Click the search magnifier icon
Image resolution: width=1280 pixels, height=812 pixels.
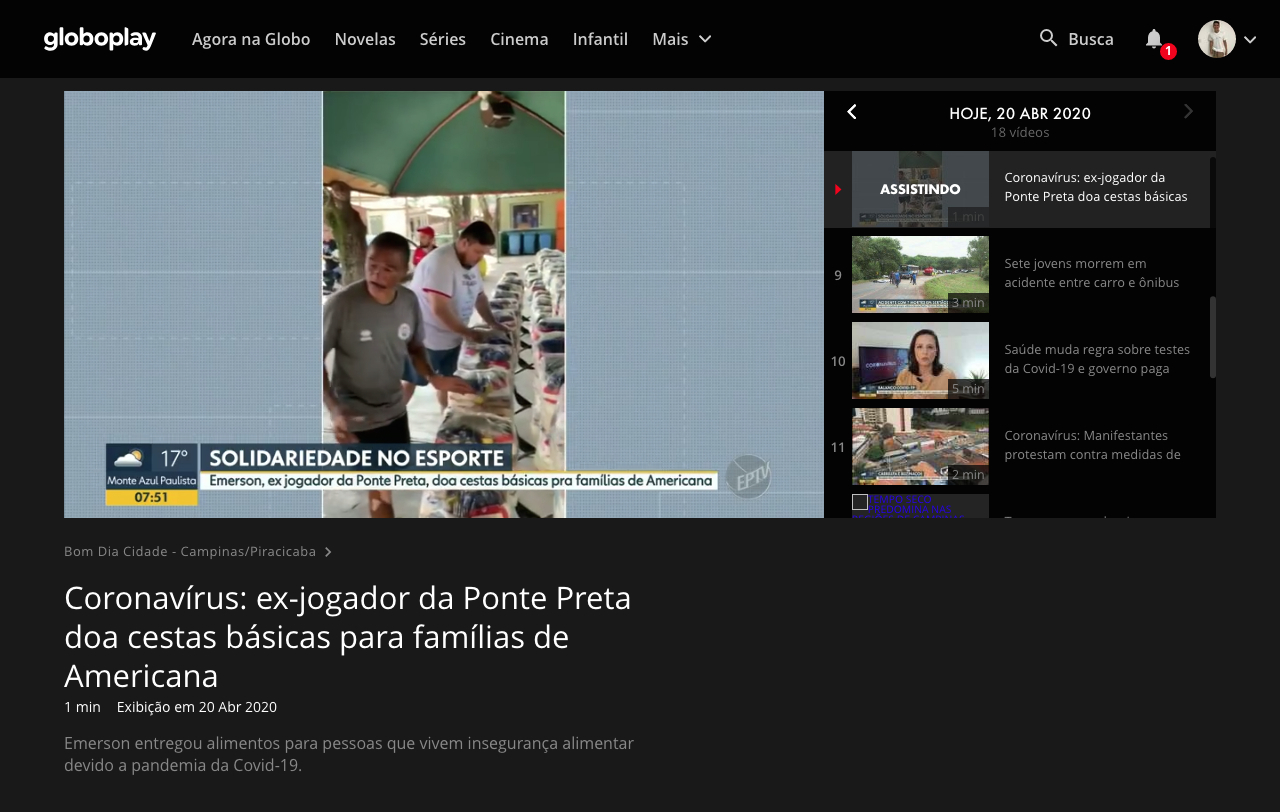pos(1048,38)
